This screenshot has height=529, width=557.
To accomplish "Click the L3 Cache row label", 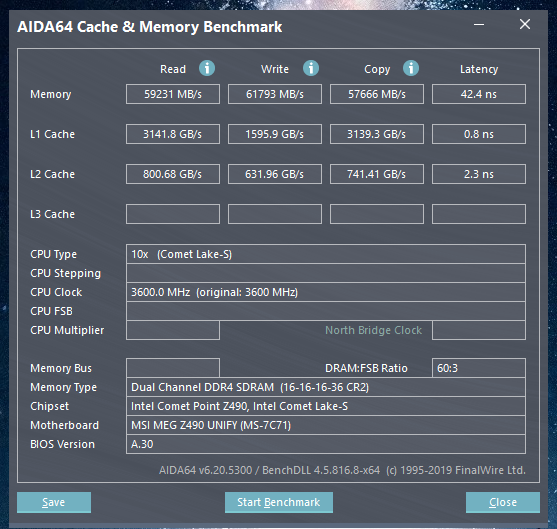I will pos(53,214).
